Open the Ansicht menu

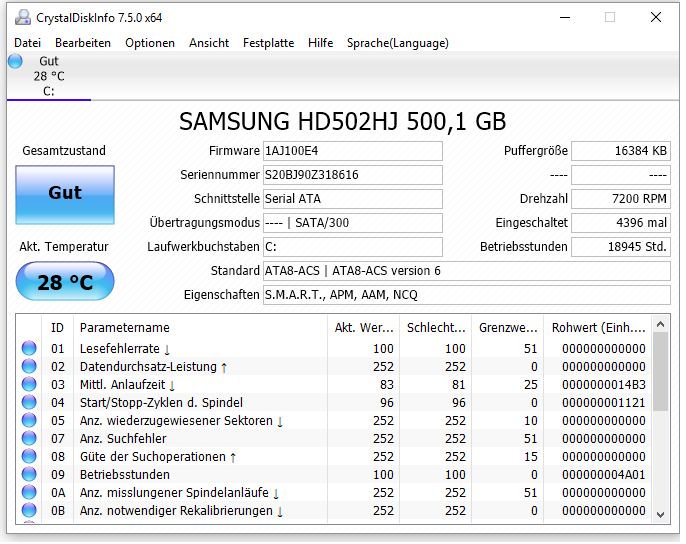tap(209, 43)
